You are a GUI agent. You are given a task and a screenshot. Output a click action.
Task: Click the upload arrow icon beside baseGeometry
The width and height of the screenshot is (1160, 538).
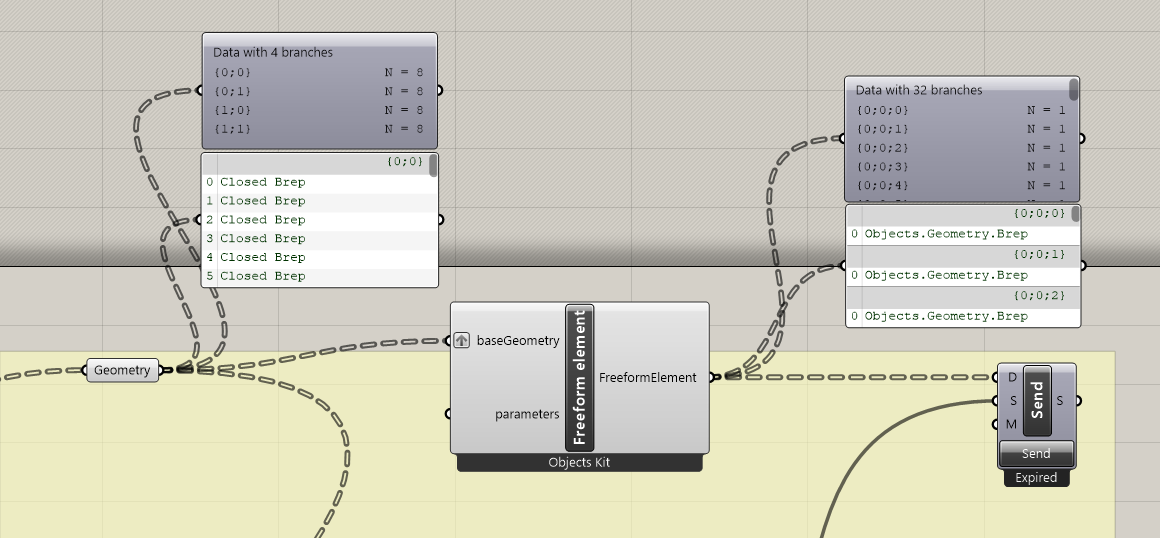[462, 340]
